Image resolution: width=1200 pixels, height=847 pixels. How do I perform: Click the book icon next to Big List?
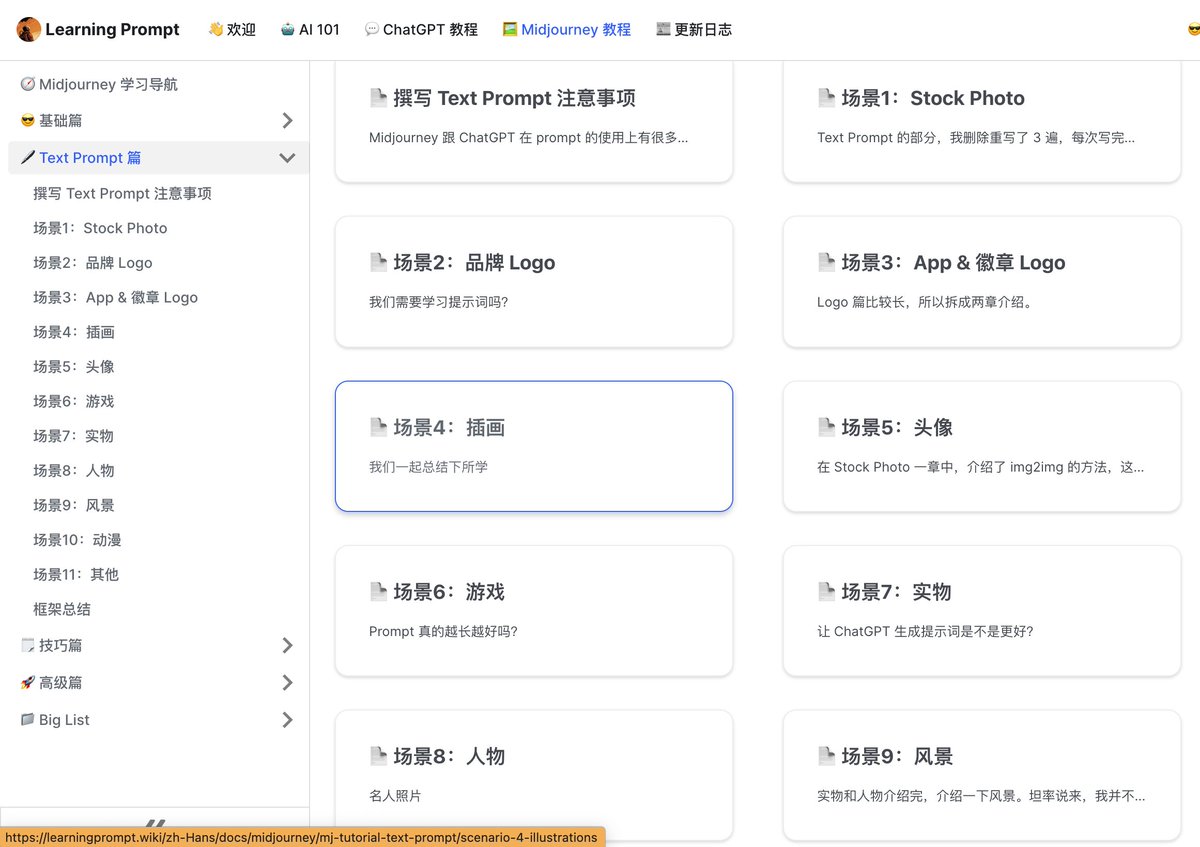pyautogui.click(x=29, y=719)
